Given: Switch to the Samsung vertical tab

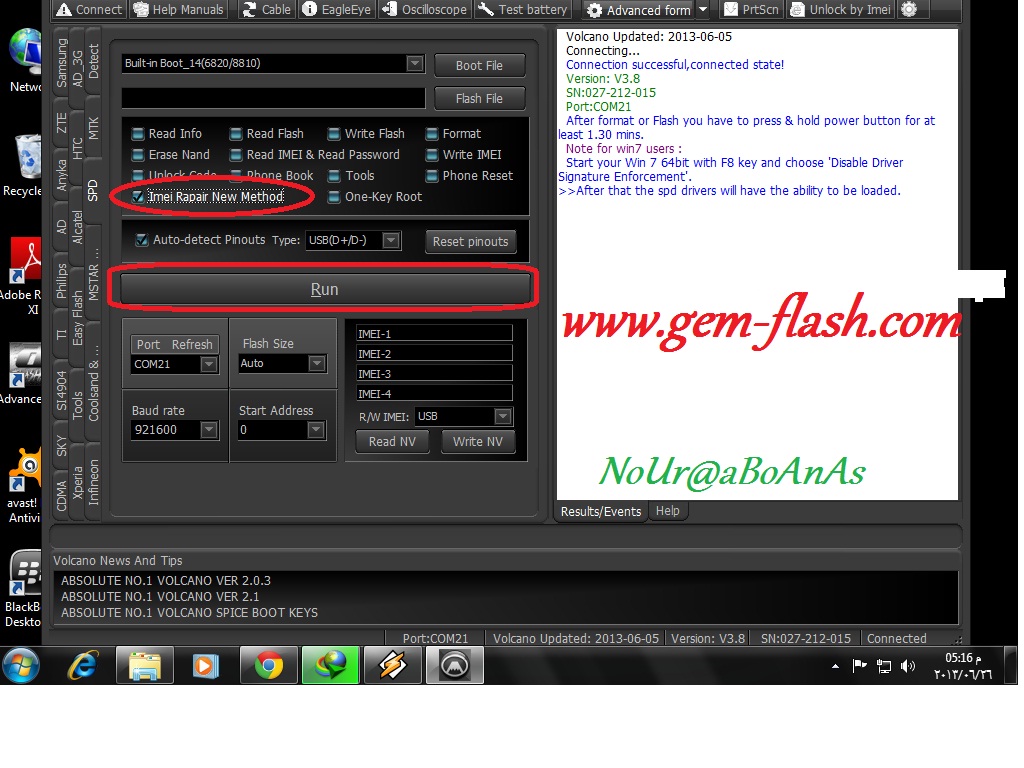Looking at the screenshot, I should [x=61, y=63].
